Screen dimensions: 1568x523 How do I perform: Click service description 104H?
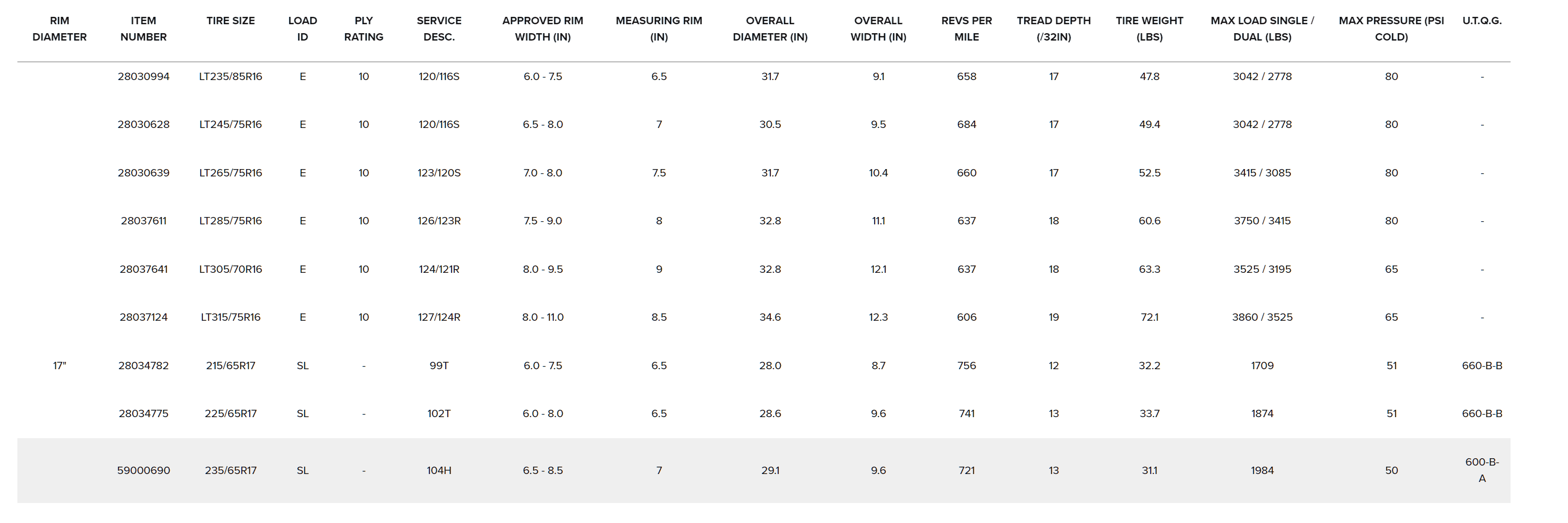439,471
